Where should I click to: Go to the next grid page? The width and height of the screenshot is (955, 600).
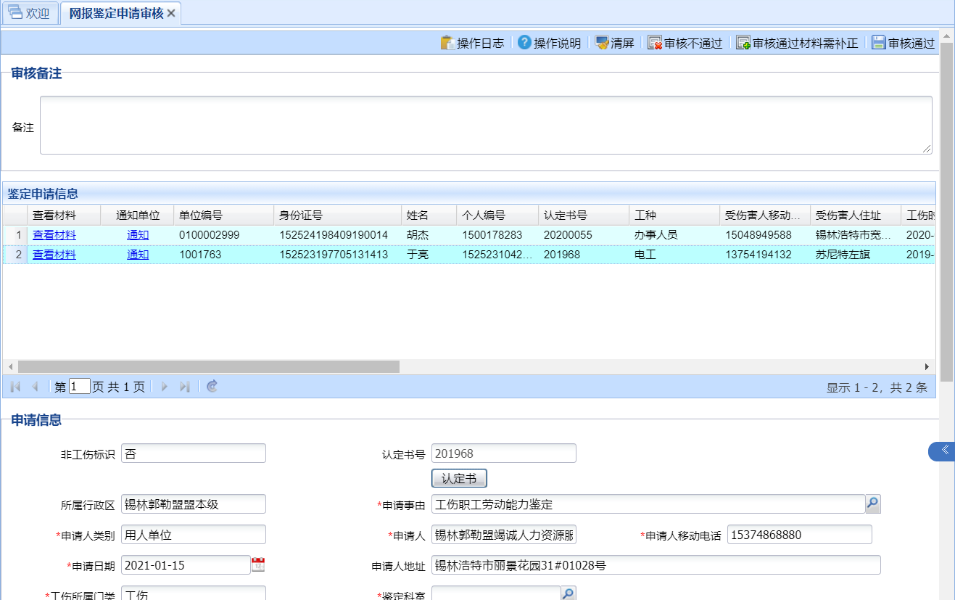(x=164, y=387)
